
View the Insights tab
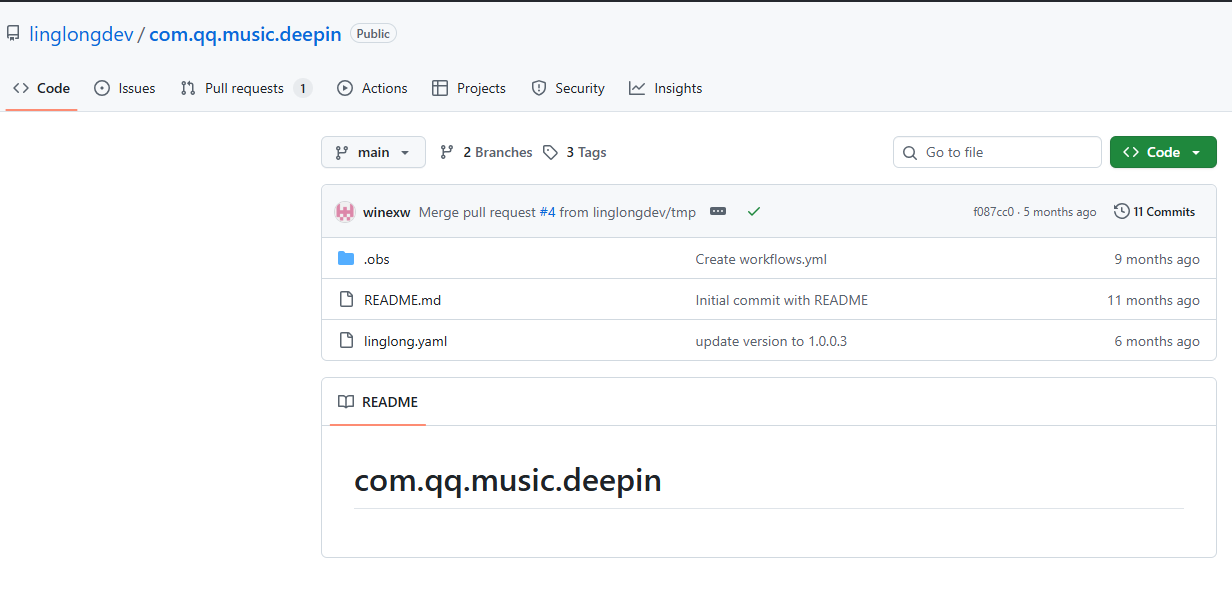click(x=666, y=88)
